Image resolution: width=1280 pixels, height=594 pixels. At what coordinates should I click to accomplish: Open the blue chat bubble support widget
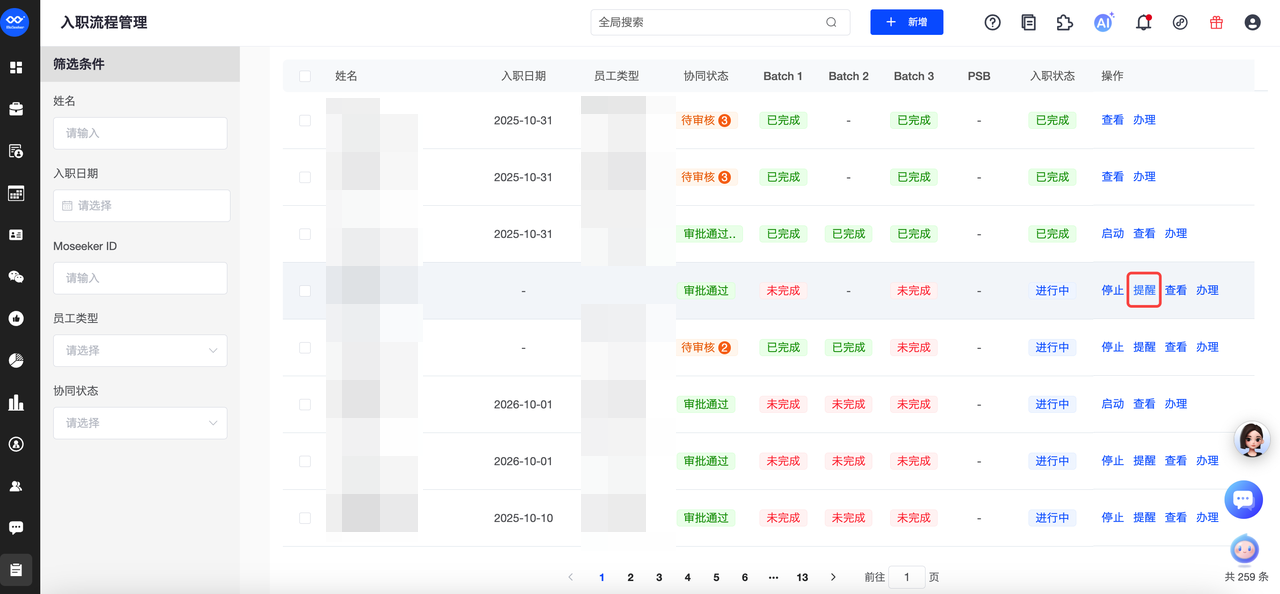[x=1243, y=499]
